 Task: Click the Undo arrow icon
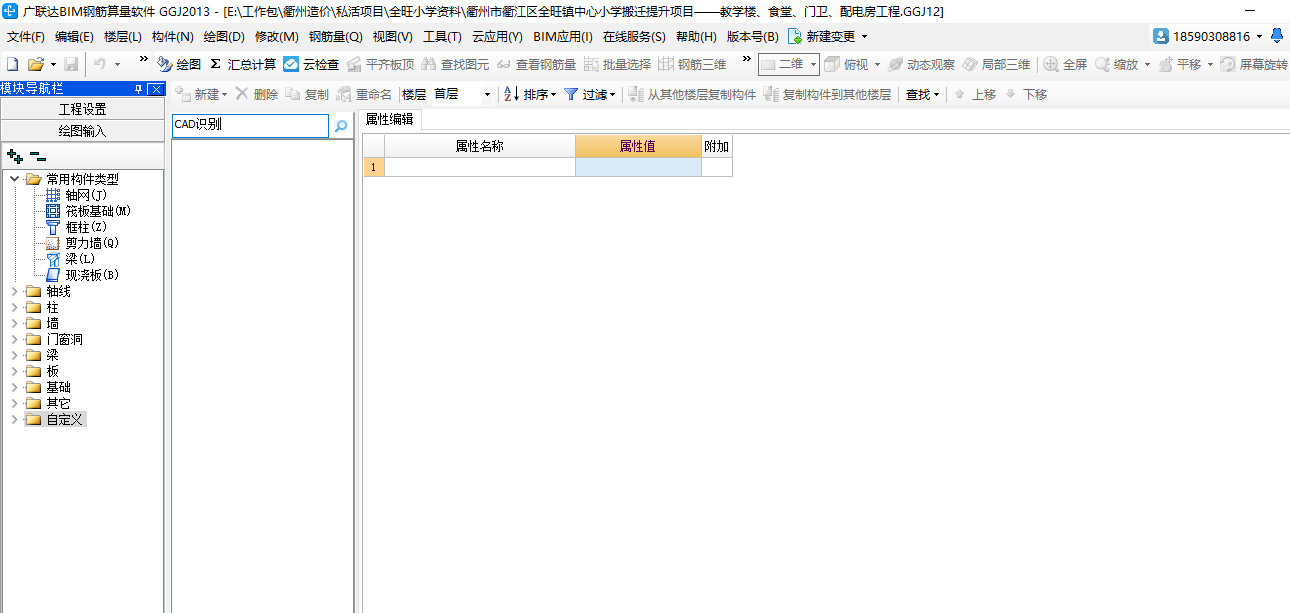100,64
